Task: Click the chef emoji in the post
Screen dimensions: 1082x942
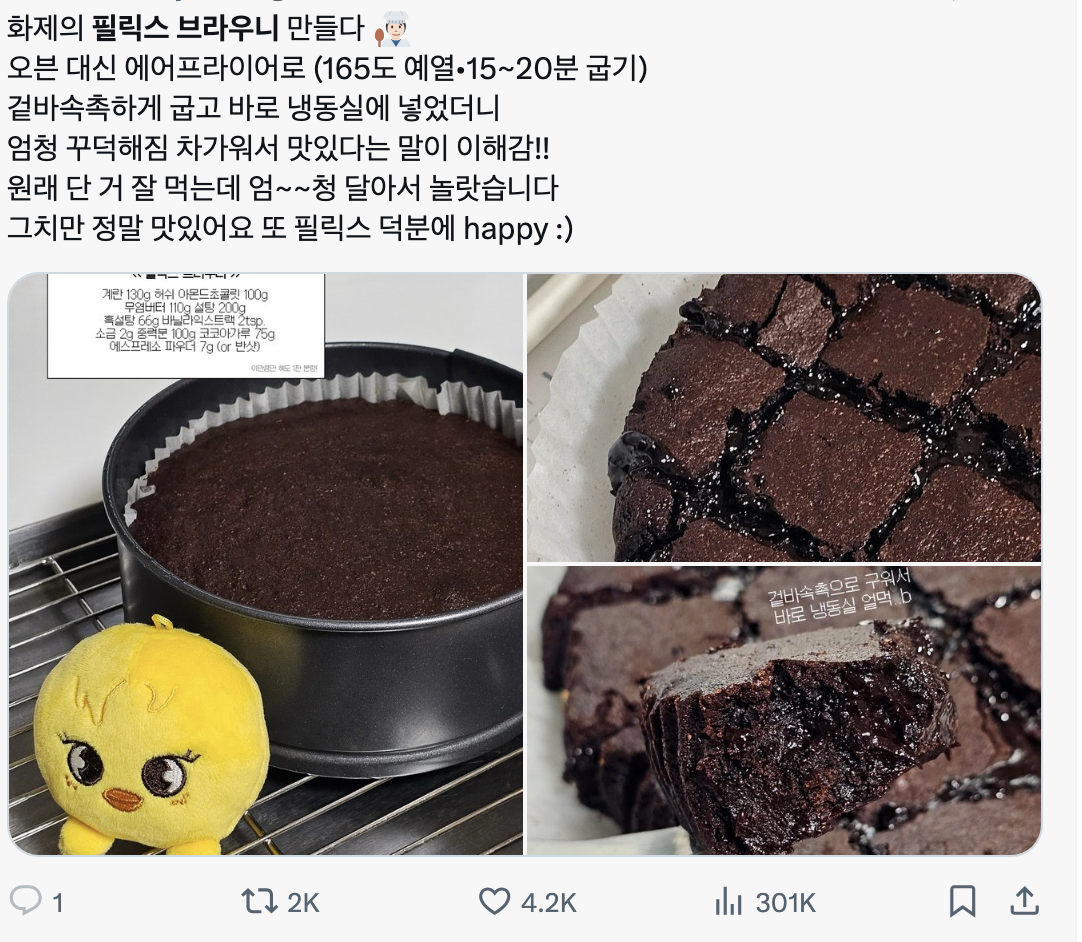Action: point(392,28)
